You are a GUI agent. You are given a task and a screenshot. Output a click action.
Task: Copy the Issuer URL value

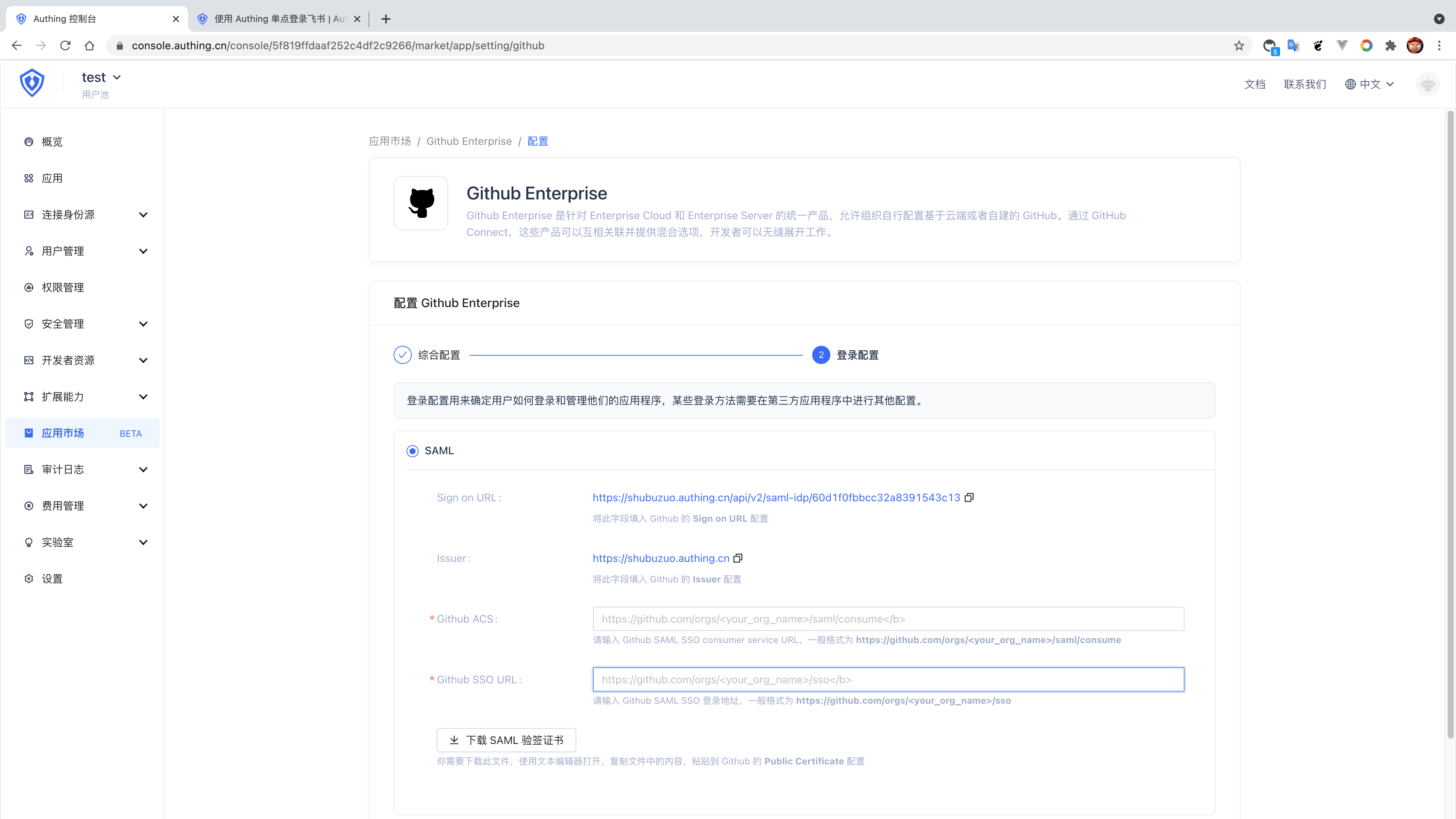point(737,559)
